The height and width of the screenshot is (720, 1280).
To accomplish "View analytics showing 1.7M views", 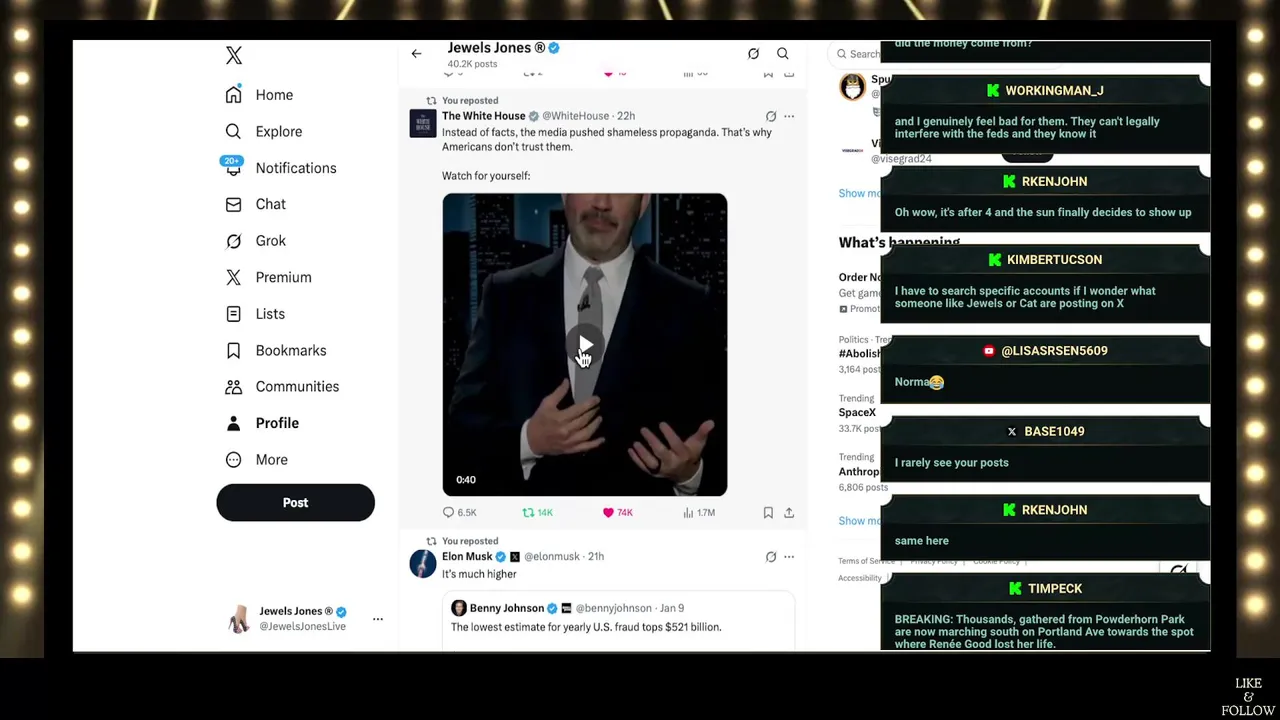I will [699, 513].
